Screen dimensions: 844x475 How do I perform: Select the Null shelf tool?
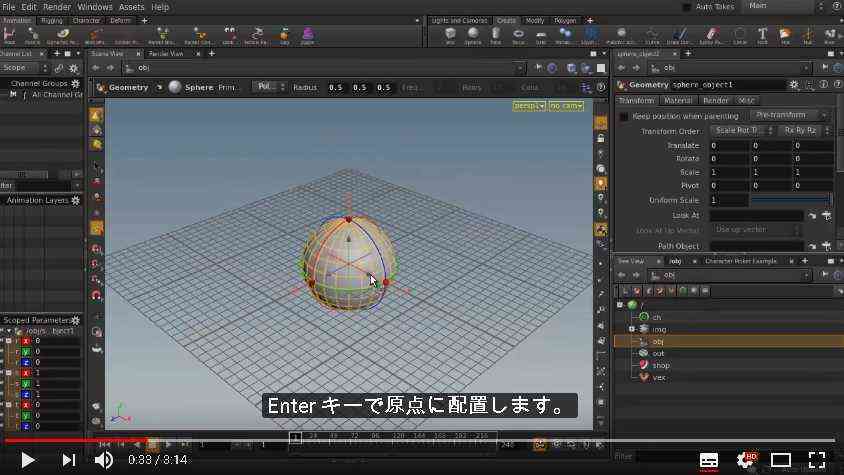(x=808, y=36)
